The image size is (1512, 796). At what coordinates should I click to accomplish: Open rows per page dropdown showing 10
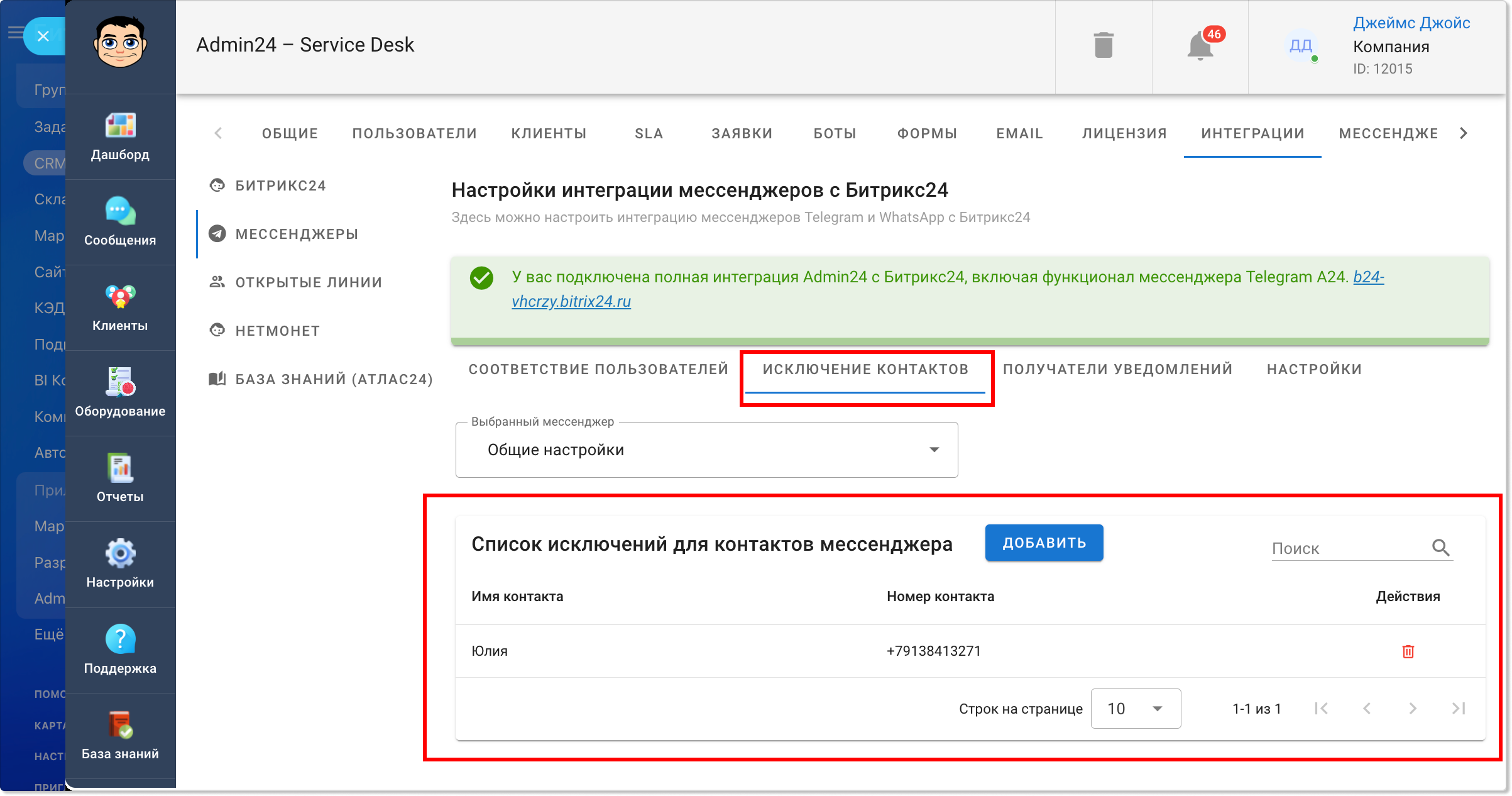point(1136,709)
